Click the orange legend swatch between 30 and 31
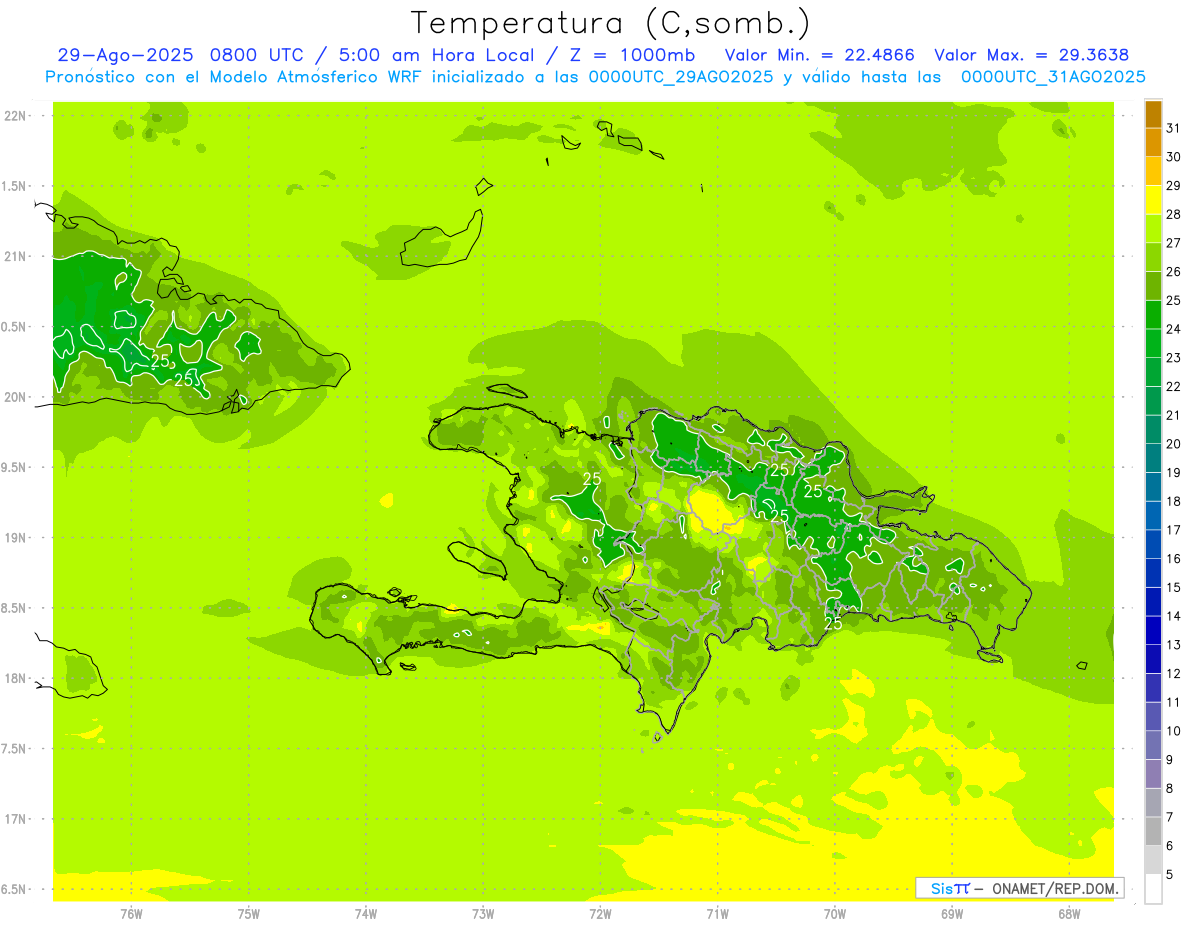The height and width of the screenshot is (927, 1200). coord(1153,142)
